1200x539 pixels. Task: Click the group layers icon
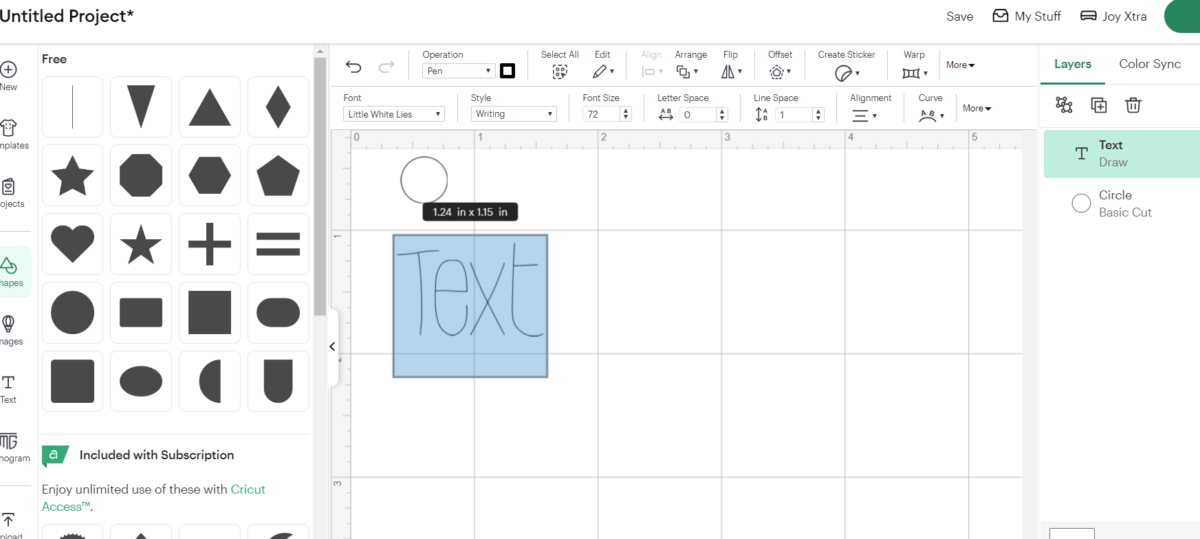1064,105
